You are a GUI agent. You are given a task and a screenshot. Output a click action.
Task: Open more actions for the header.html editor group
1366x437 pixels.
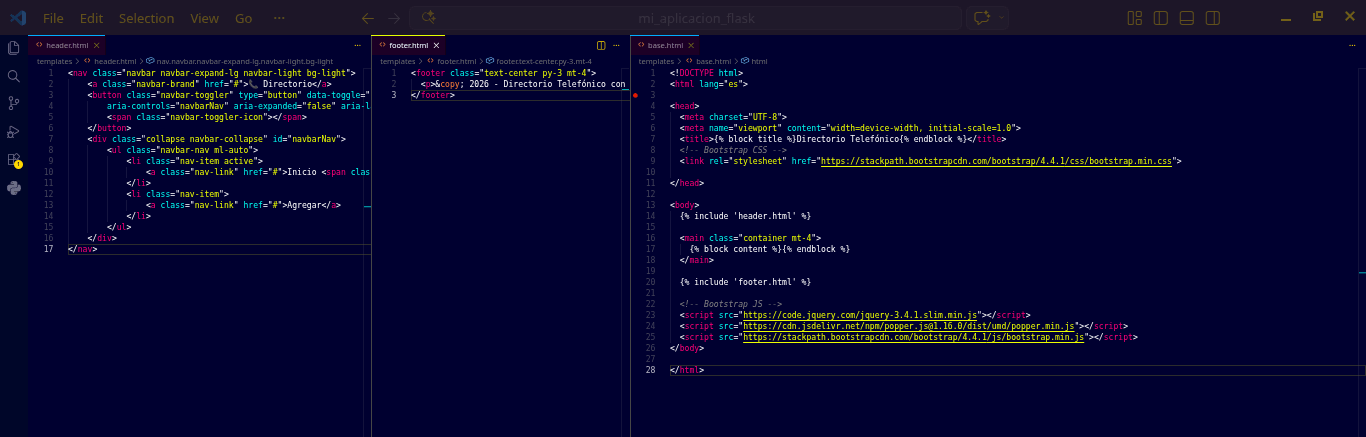point(357,46)
